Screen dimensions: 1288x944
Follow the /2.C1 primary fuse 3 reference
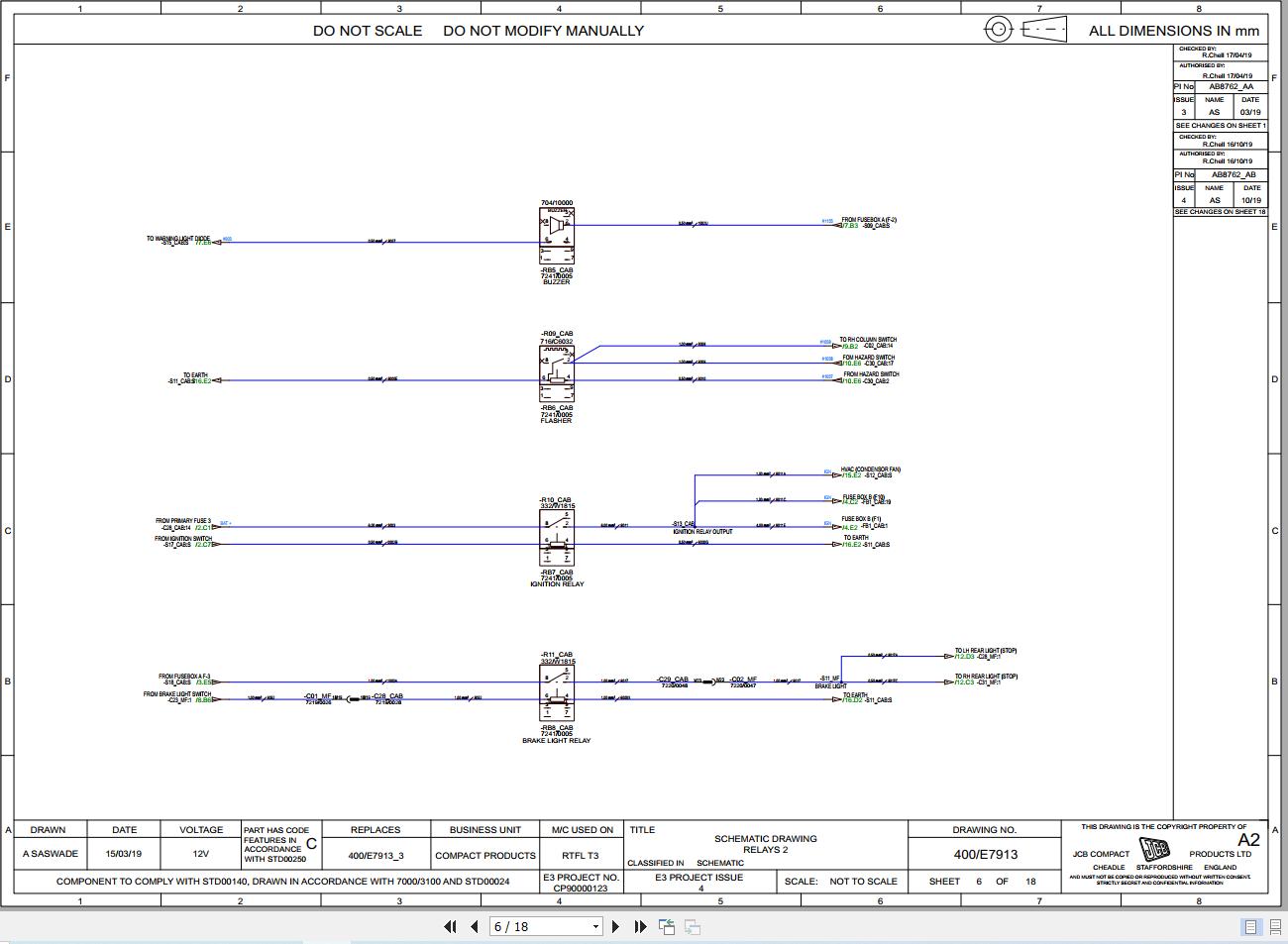click(202, 528)
